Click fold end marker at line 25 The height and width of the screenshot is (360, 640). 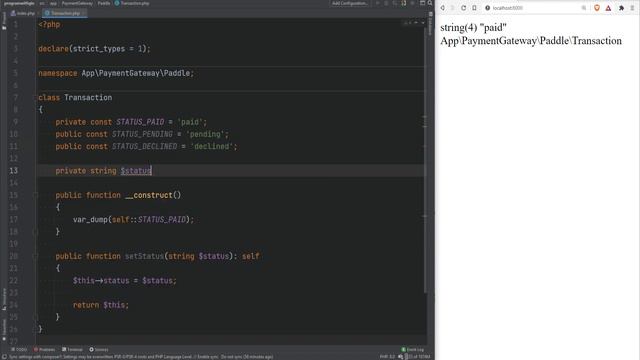[x=36, y=317]
